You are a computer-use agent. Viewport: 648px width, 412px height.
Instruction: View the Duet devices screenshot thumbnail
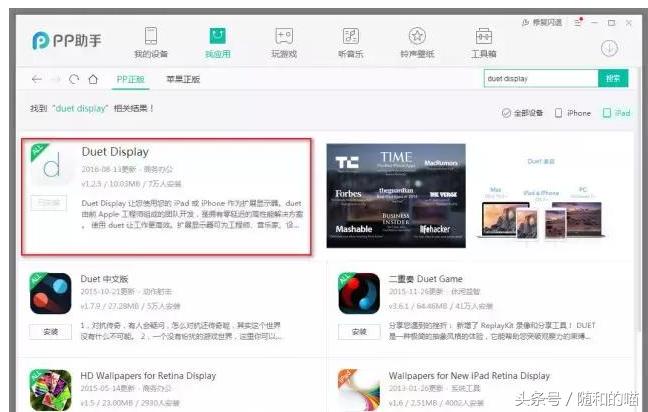click(x=541, y=198)
